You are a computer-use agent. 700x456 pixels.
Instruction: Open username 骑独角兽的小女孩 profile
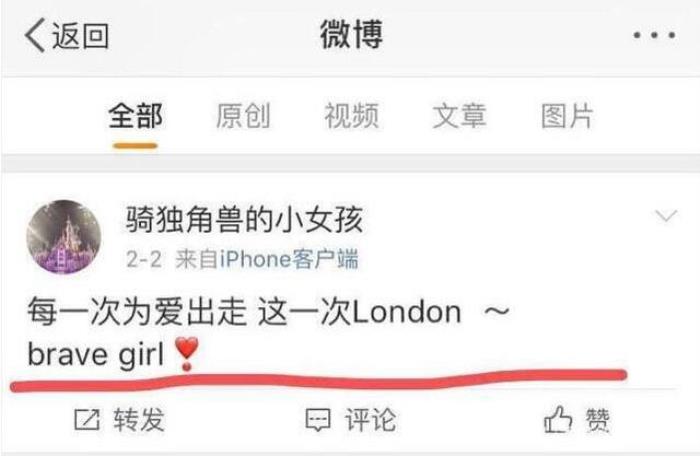(x=244, y=219)
